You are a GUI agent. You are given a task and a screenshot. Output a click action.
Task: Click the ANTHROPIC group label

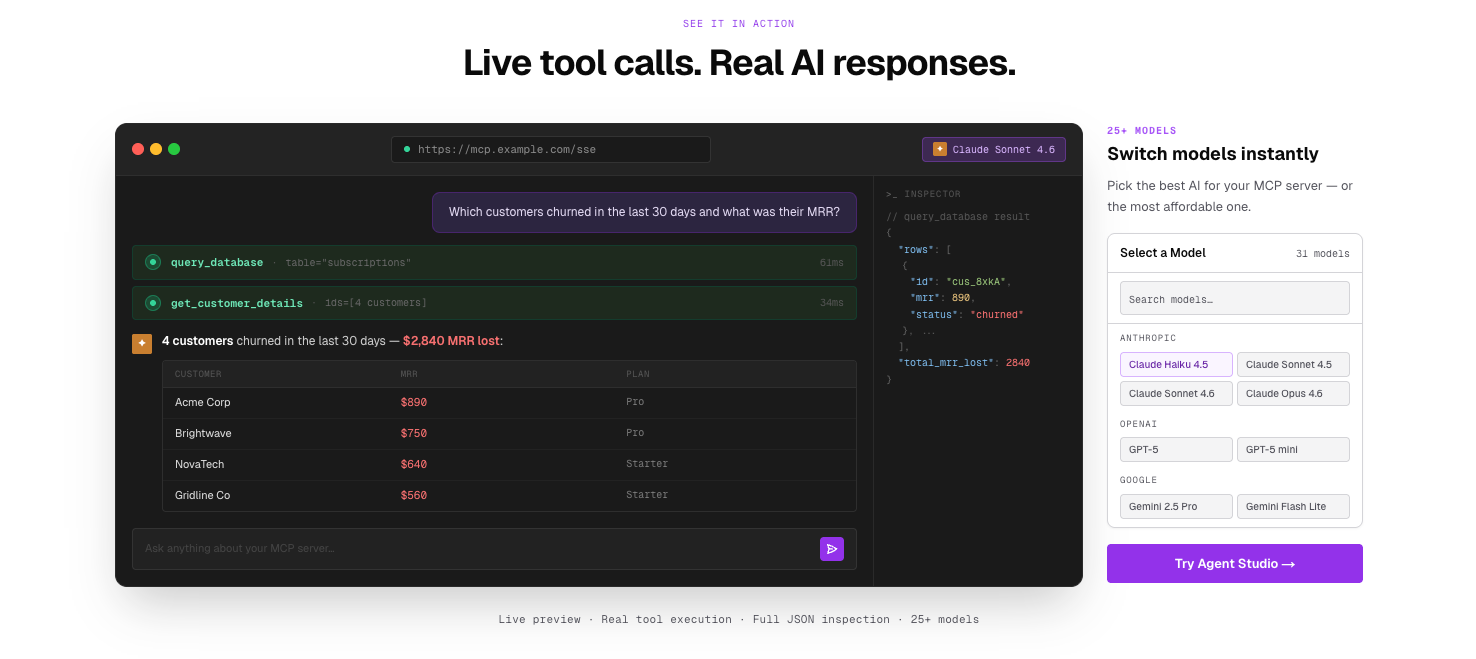click(1148, 338)
